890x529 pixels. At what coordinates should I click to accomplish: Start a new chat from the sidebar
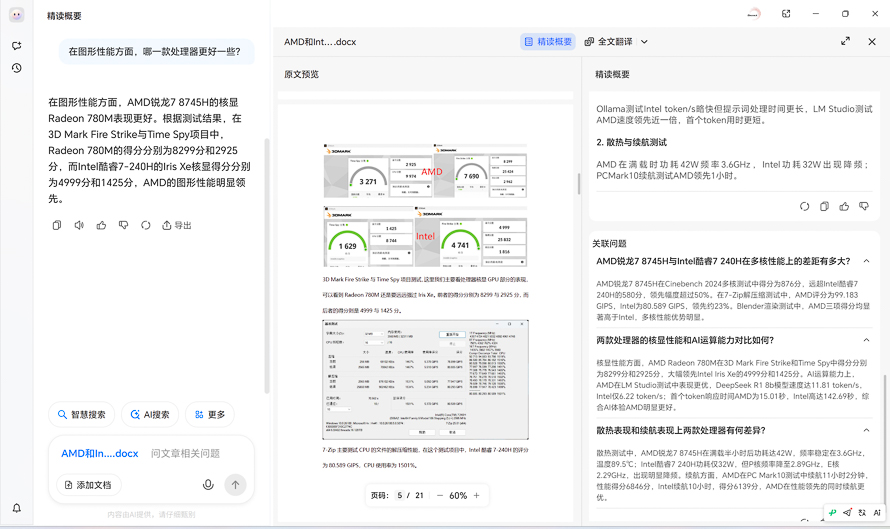16,45
